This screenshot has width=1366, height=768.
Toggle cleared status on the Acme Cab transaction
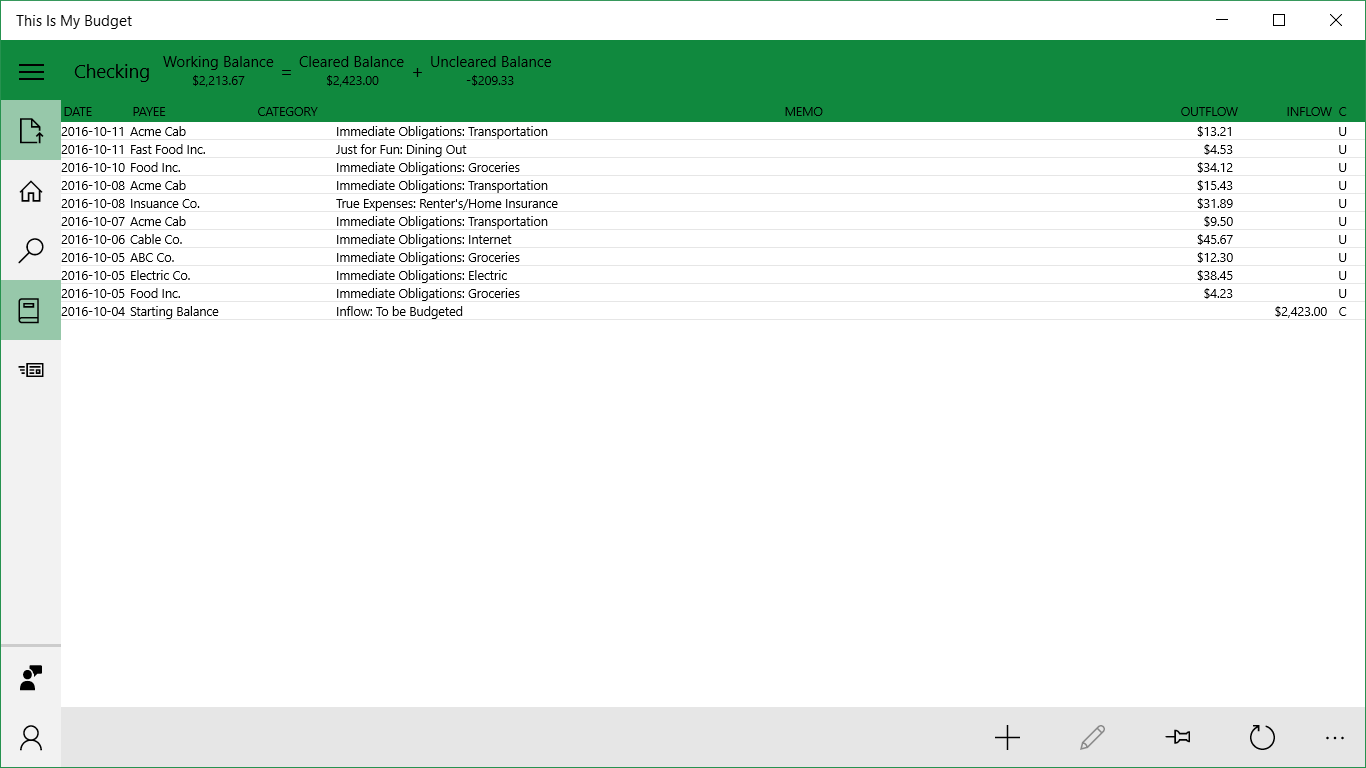pos(1343,131)
